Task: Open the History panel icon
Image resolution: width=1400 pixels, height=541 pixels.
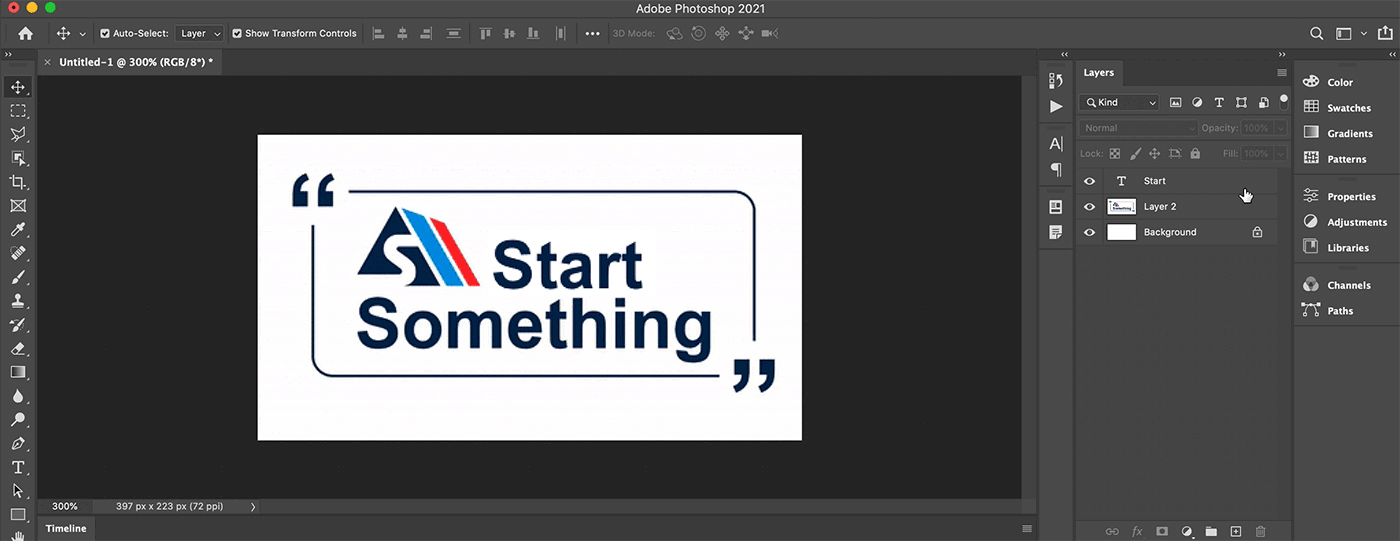Action: (1056, 81)
